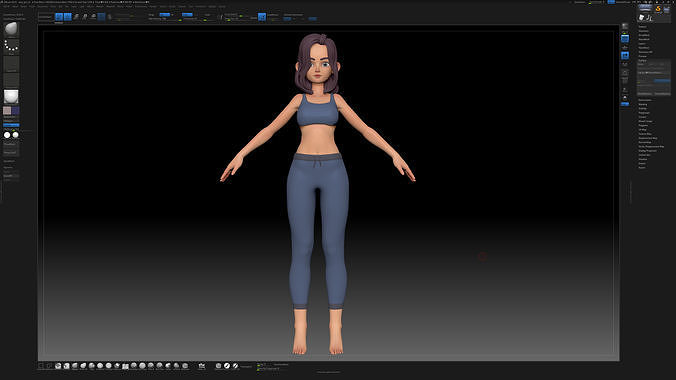Collapse the Surface subpalette

(x=642, y=60)
